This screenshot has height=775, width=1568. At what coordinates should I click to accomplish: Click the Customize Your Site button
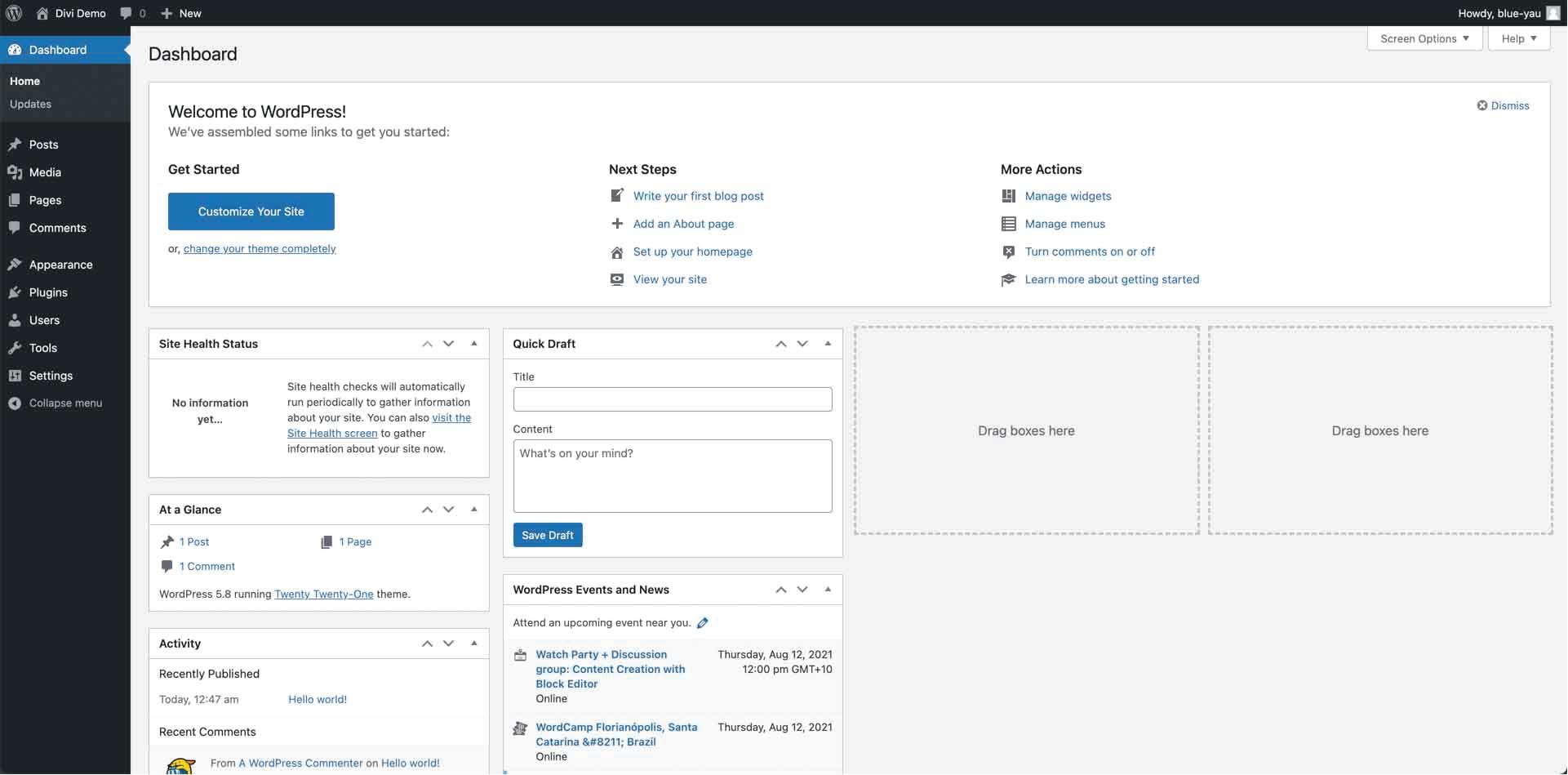pos(251,211)
